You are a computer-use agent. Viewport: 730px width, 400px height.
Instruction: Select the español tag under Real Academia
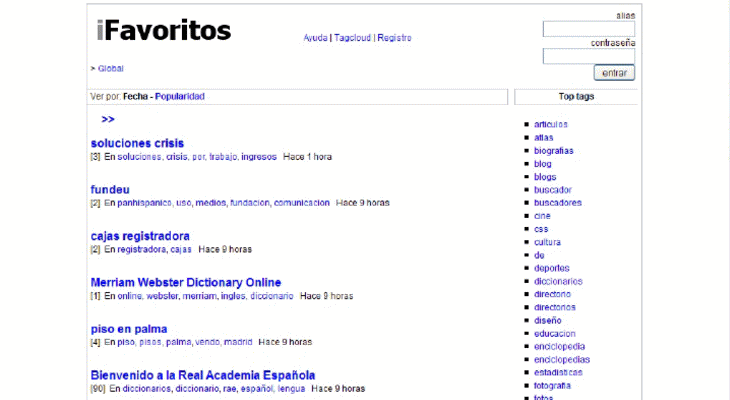256,389
